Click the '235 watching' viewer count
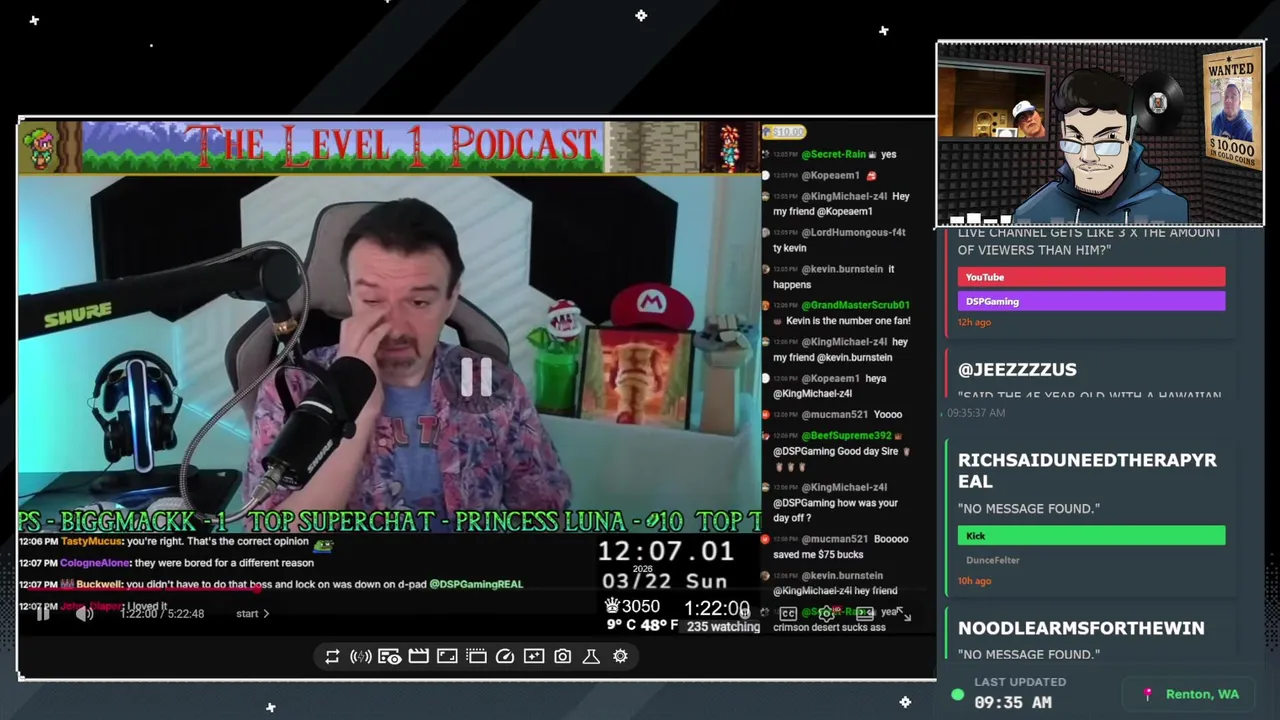Image resolution: width=1280 pixels, height=720 pixels. (723, 627)
